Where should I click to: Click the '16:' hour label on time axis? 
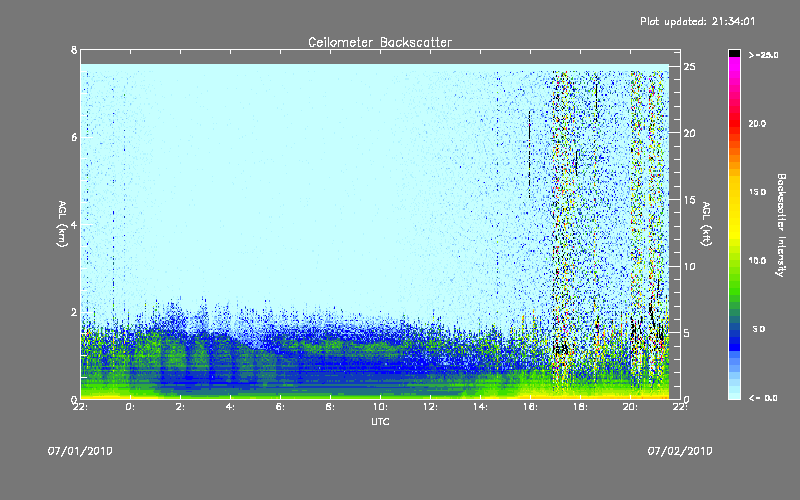[x=530, y=407]
